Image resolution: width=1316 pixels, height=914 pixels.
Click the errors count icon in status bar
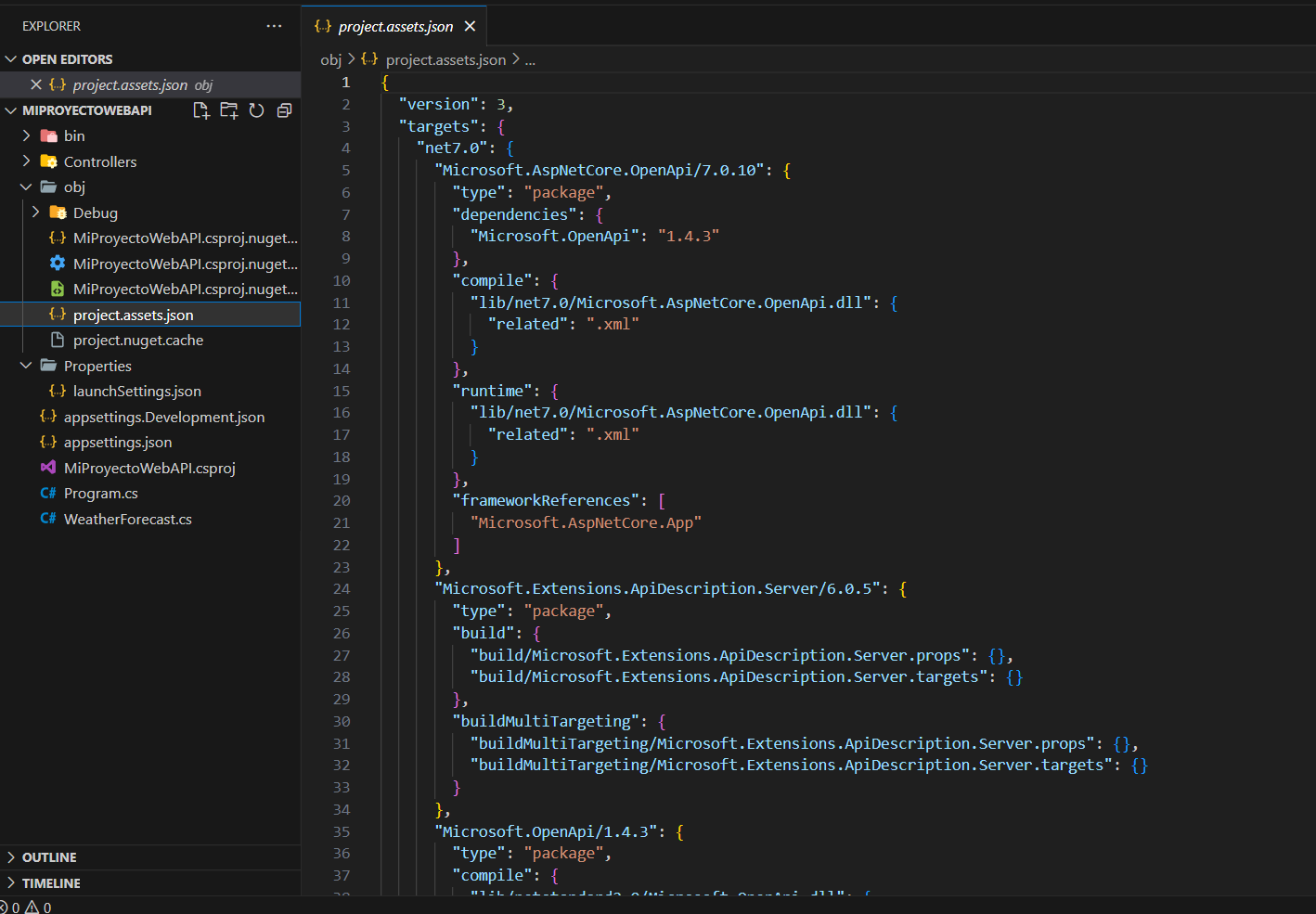(4, 908)
